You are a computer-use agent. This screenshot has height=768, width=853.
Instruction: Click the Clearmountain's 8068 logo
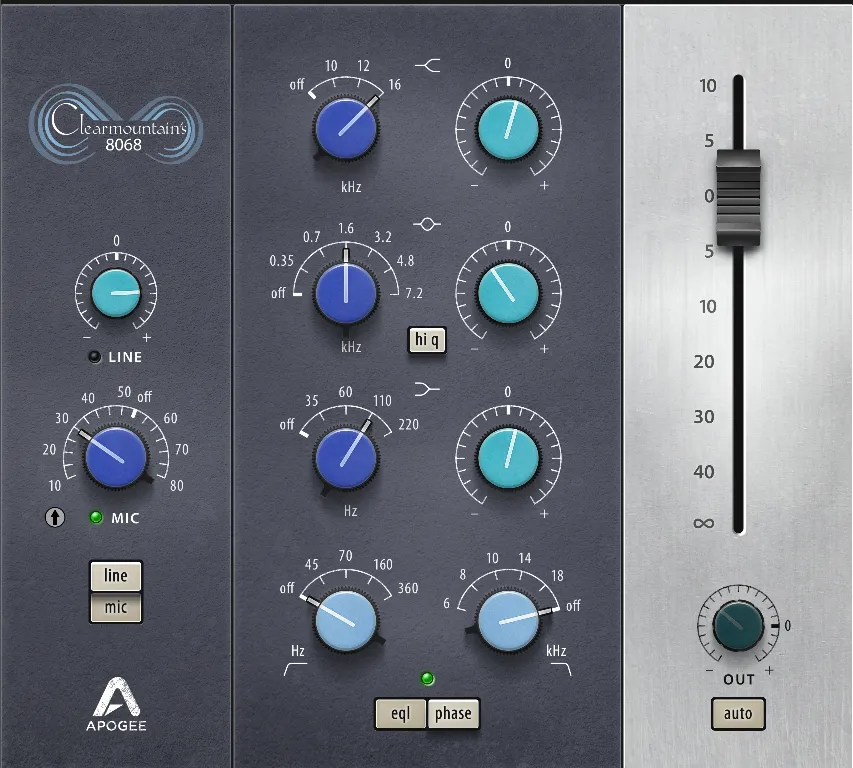click(x=116, y=125)
